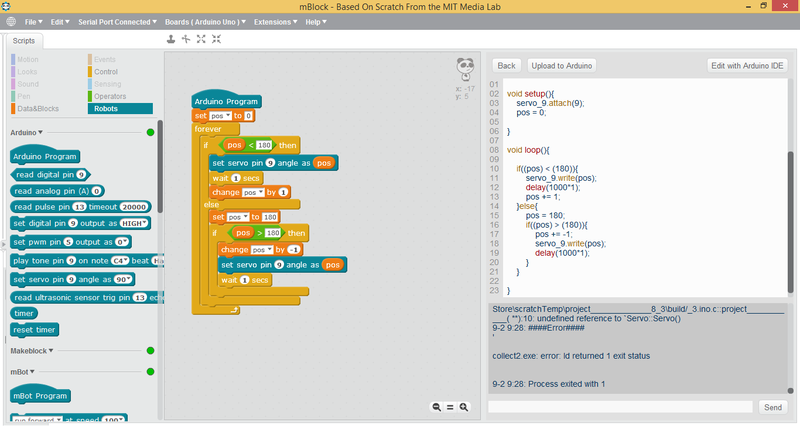This screenshot has width=800, height=426.
Task: Click the 'wait 1 secs' block under first servo
Action: coord(236,178)
